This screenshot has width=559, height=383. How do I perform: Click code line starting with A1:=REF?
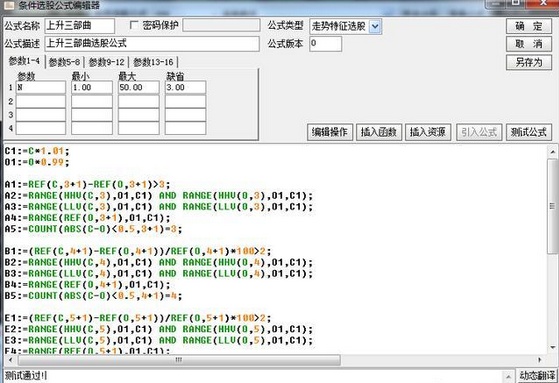[88, 184]
